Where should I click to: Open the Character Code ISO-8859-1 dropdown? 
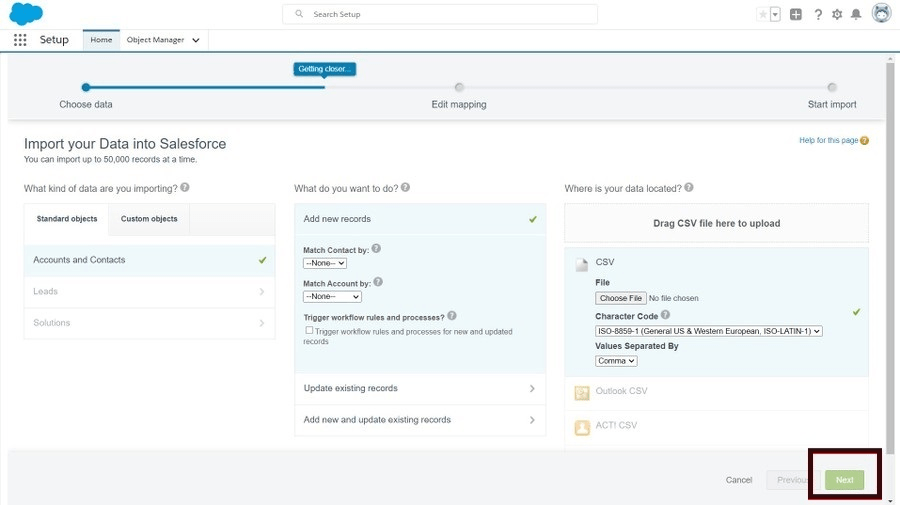click(708, 331)
